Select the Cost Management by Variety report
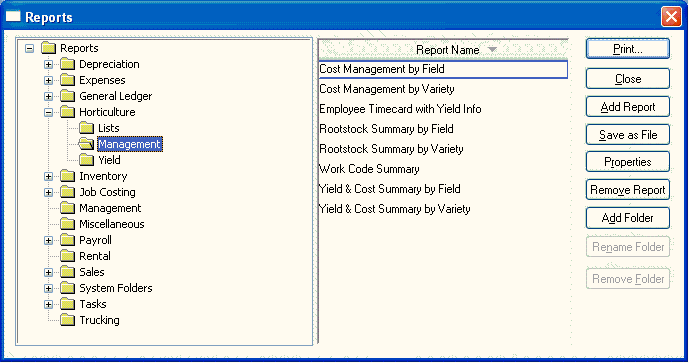Screen dimensions: 689x363 pyautogui.click(x=443, y=89)
